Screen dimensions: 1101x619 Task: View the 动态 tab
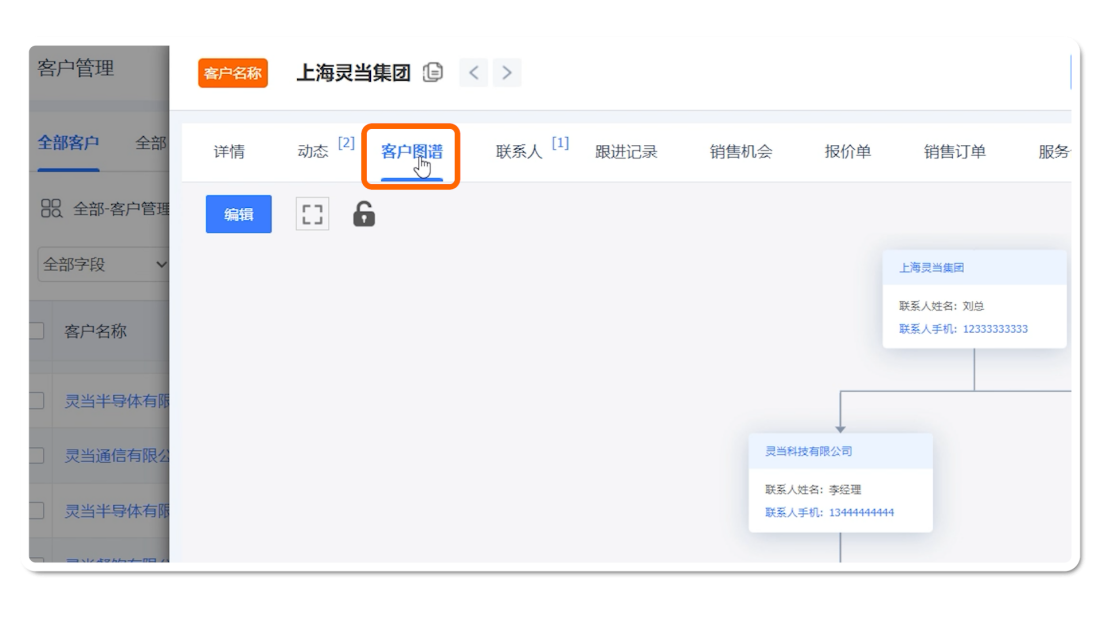click(313, 152)
